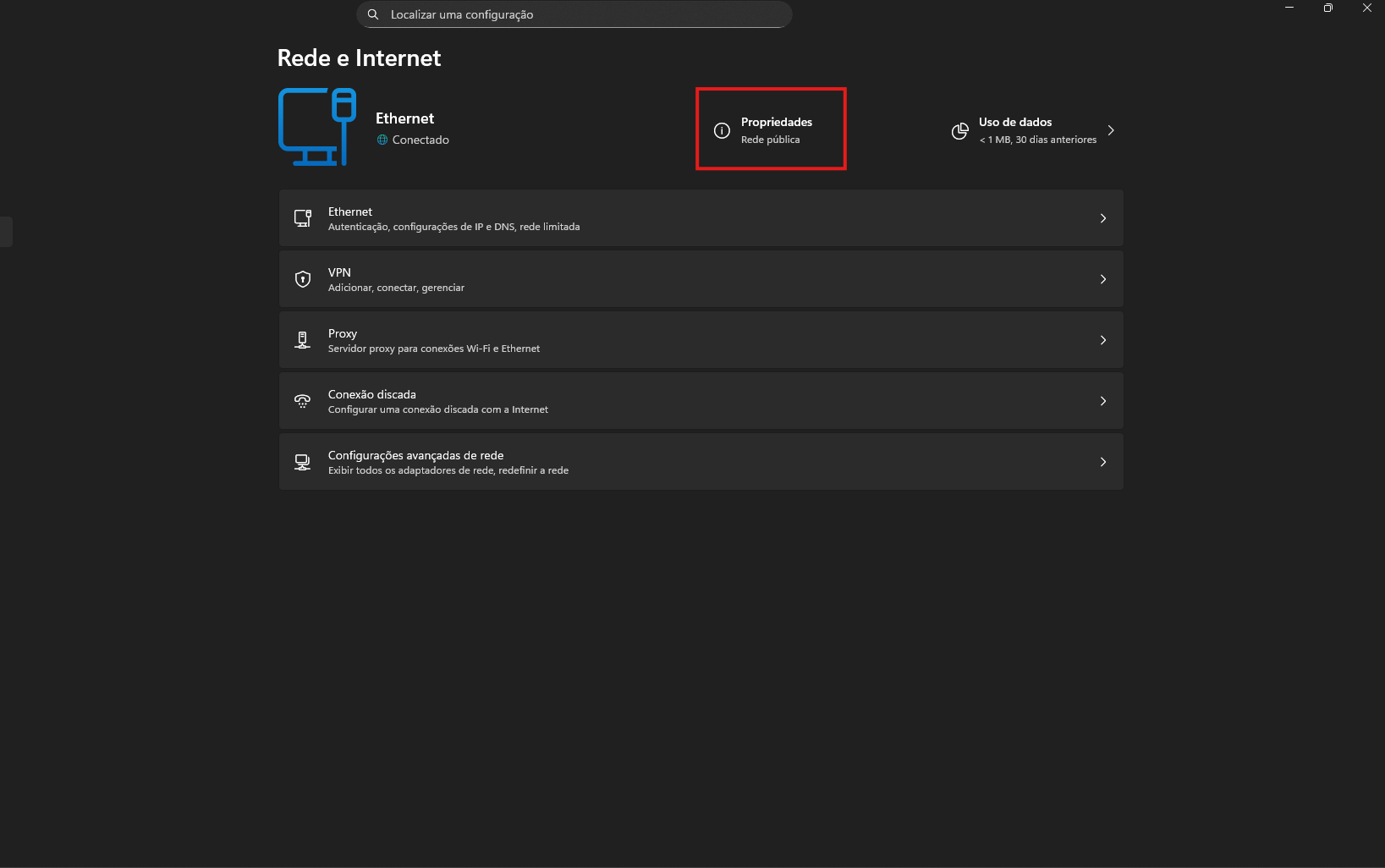Open the Uso de dados label
This screenshot has width=1385, height=868.
[1015, 122]
